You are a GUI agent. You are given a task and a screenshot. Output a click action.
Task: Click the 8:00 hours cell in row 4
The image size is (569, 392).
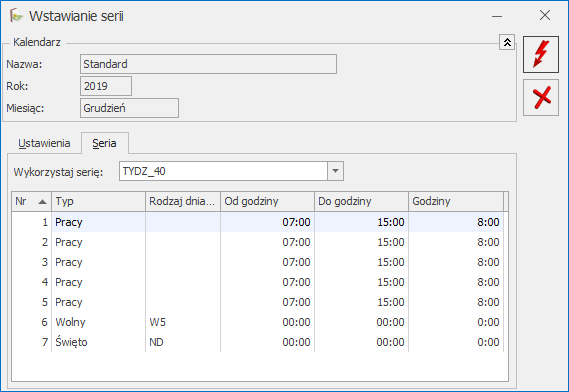pyautogui.click(x=456, y=282)
